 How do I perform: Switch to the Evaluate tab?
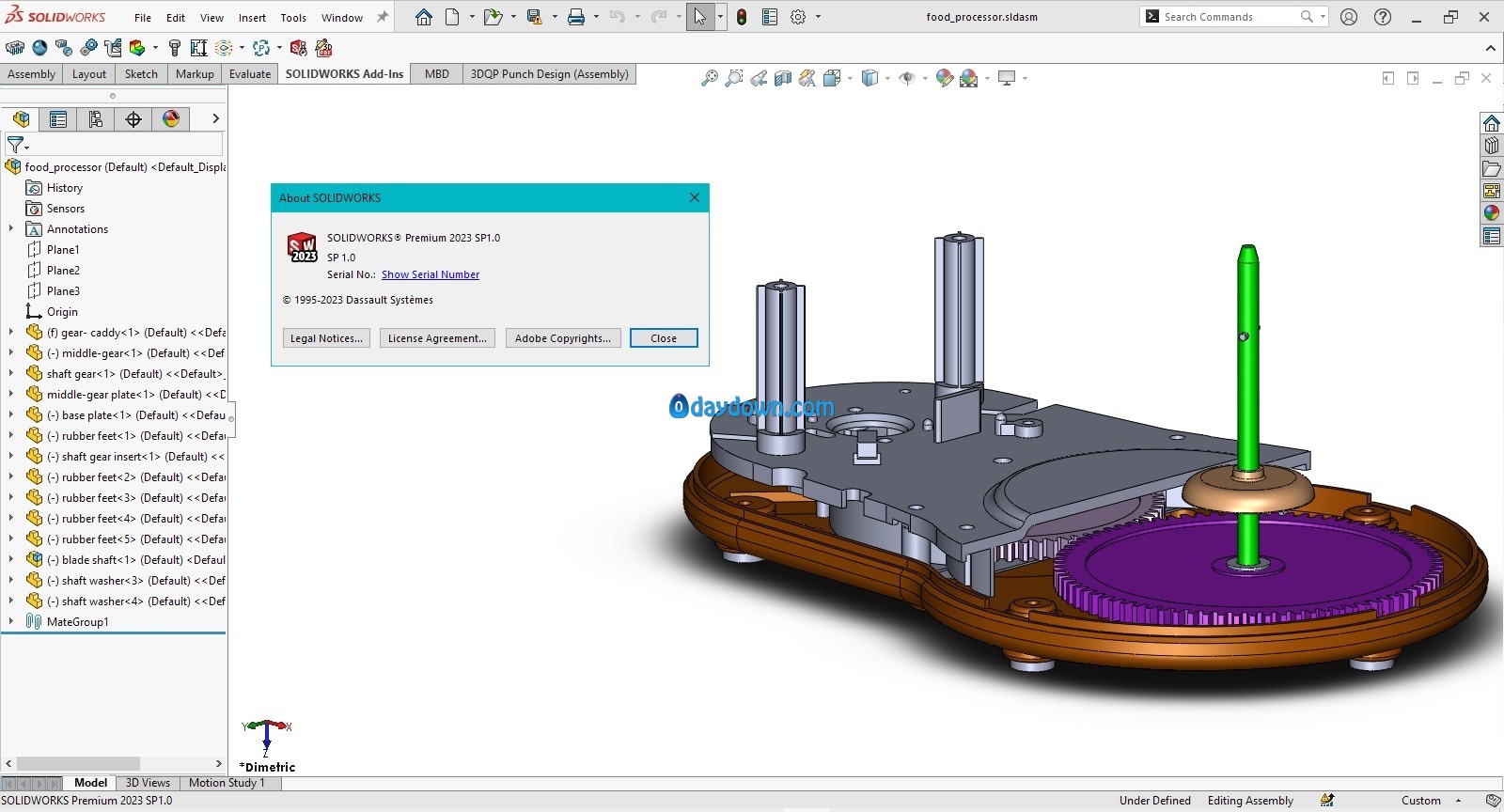250,74
